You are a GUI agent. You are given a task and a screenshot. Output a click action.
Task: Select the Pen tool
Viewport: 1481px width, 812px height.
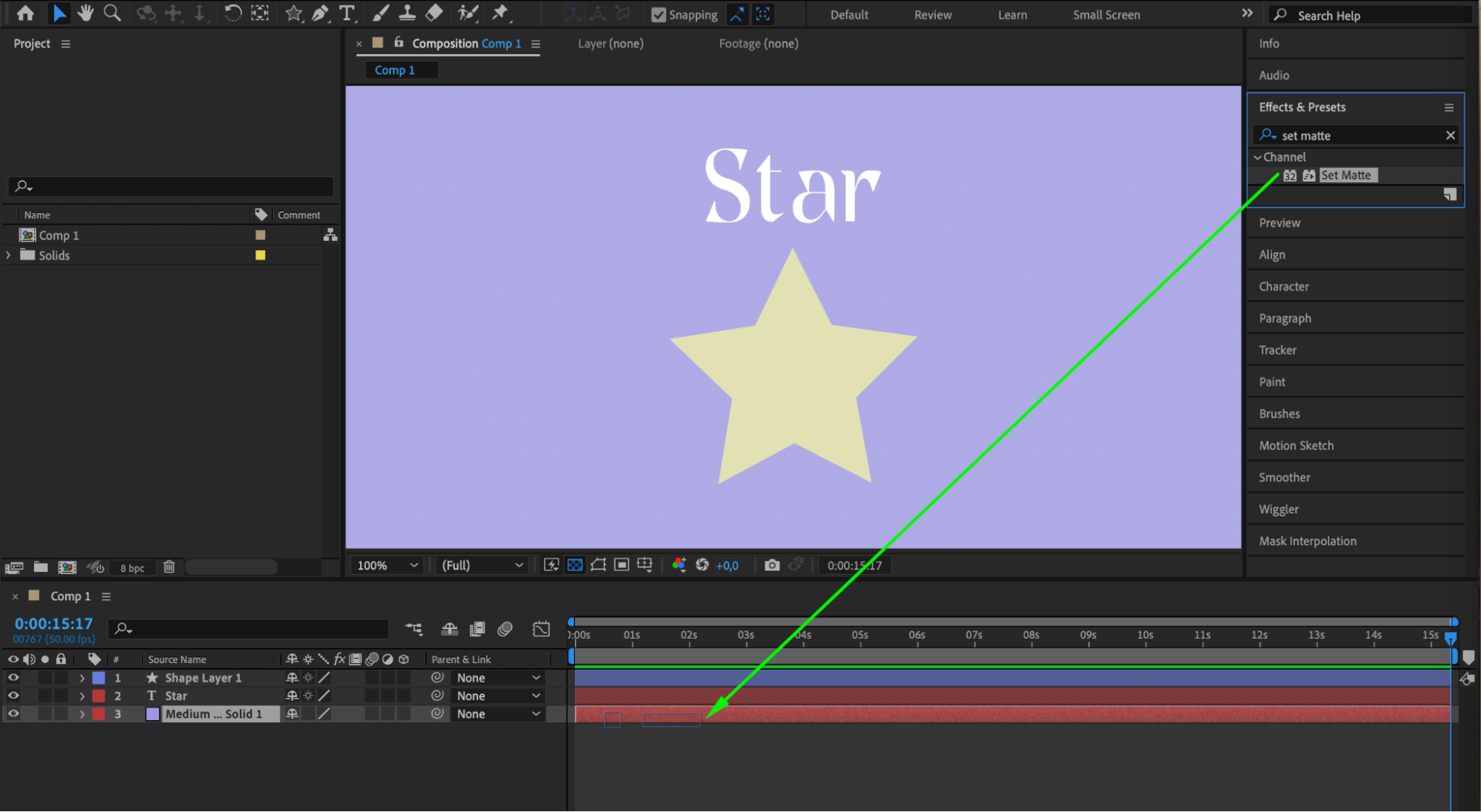pos(320,13)
